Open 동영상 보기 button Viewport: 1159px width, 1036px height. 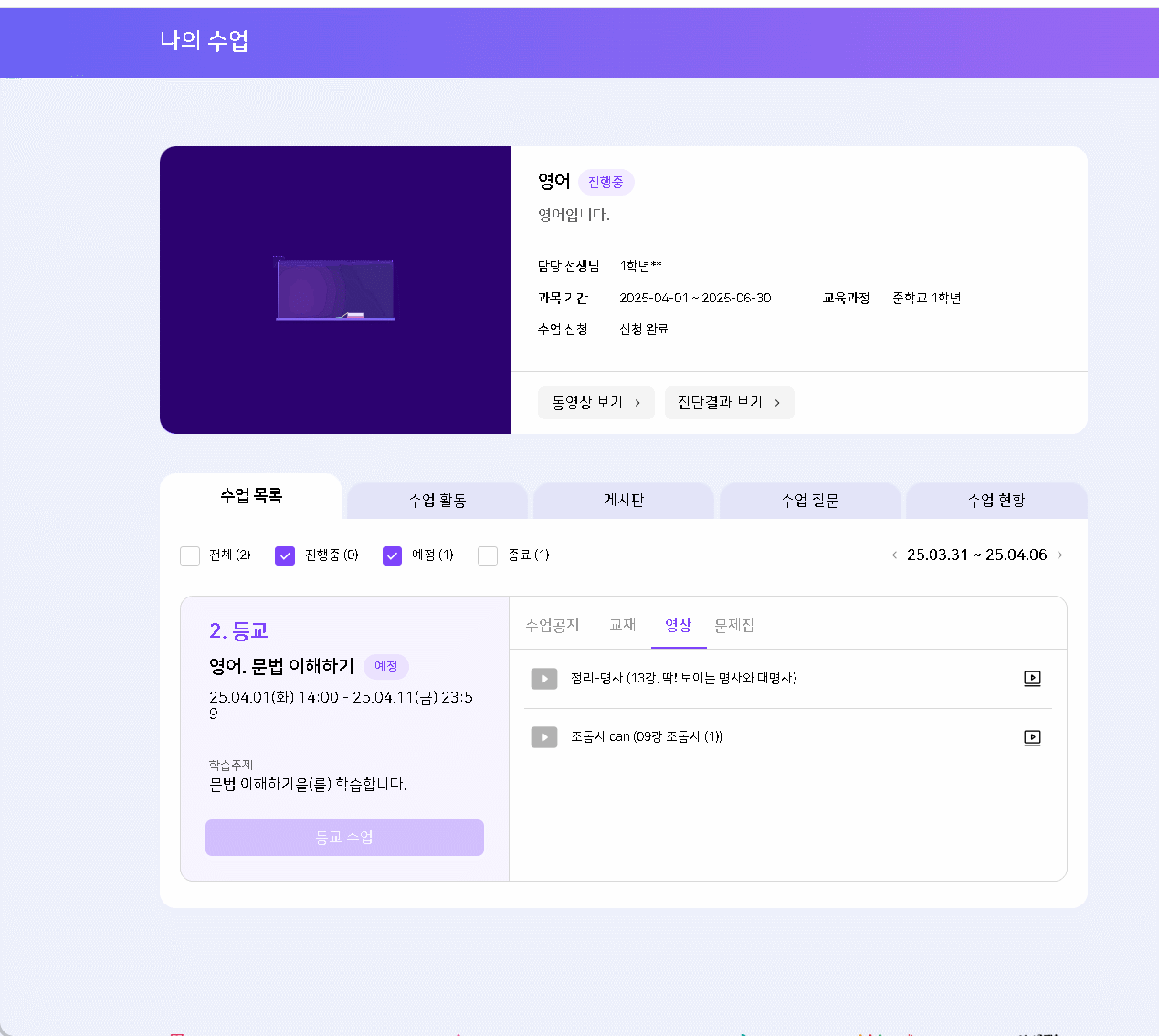click(x=595, y=403)
